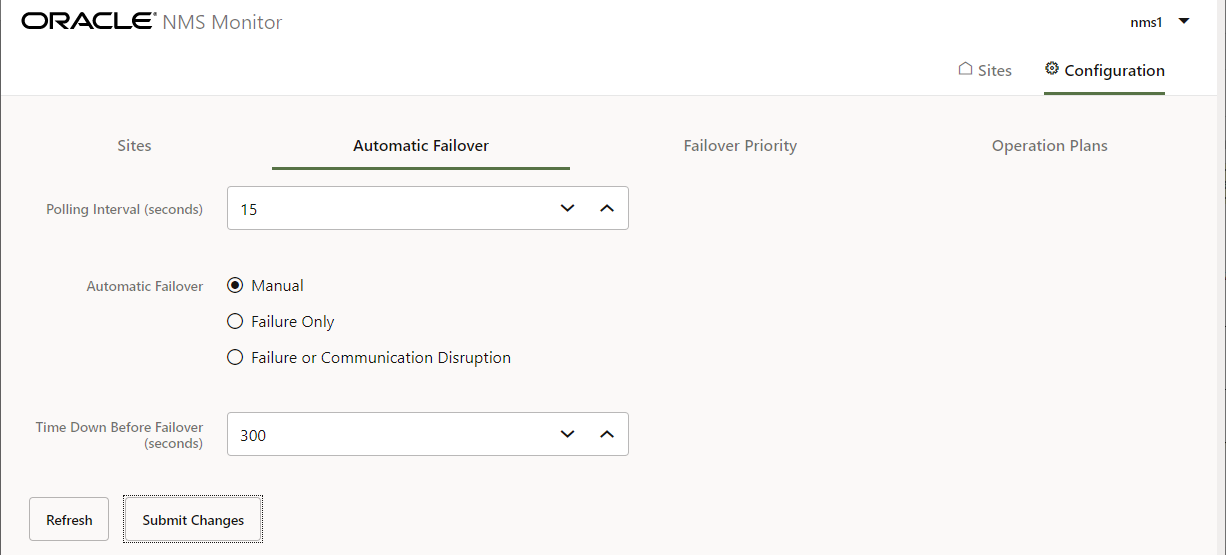Open the nms1 user menu arrow
The width and height of the screenshot is (1226, 555).
tap(1184, 21)
